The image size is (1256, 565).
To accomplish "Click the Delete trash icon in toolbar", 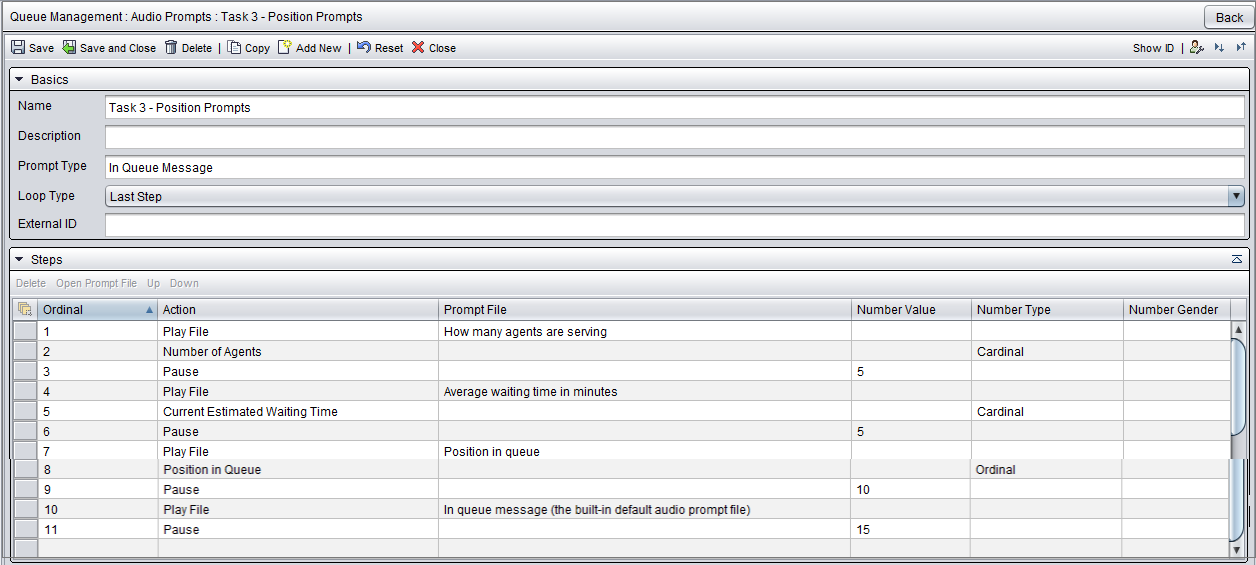I will [171, 47].
